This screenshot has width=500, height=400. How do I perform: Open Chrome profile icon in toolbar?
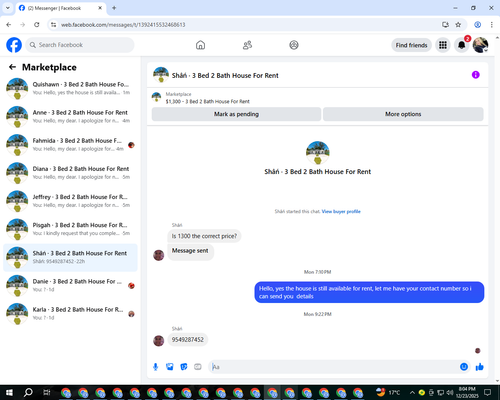[478, 25]
